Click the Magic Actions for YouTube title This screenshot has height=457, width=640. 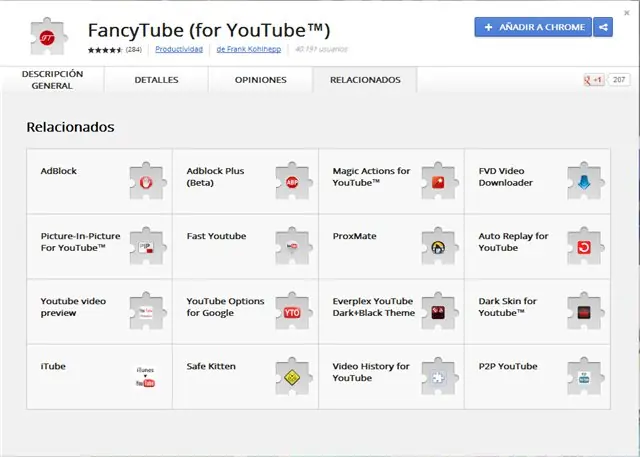point(371,177)
